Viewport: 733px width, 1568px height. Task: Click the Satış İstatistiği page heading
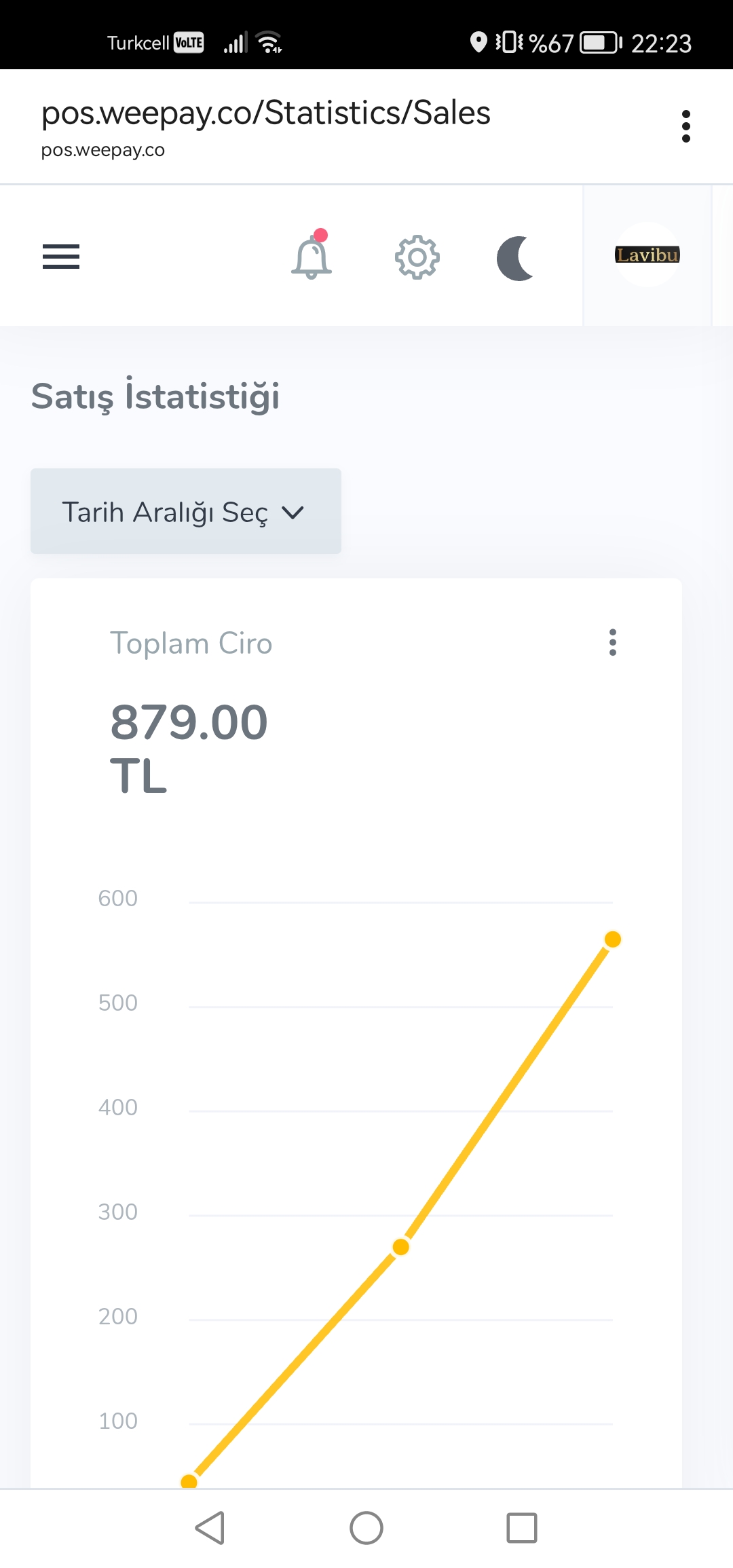155,396
